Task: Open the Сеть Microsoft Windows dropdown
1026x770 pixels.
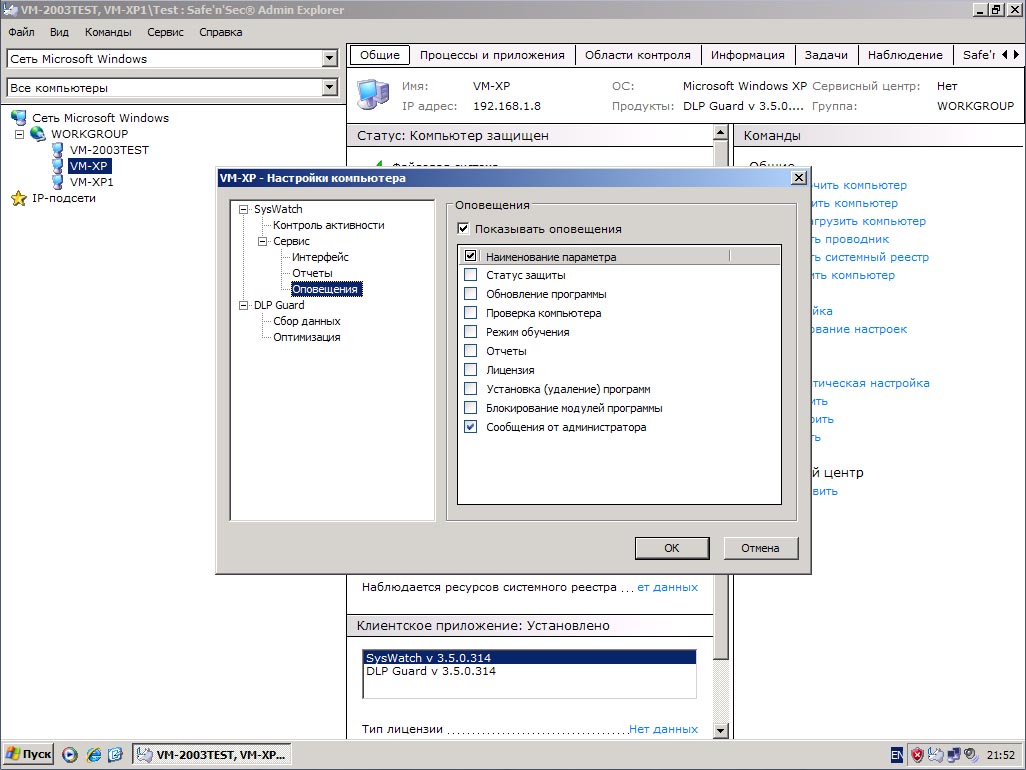Action: 330,58
